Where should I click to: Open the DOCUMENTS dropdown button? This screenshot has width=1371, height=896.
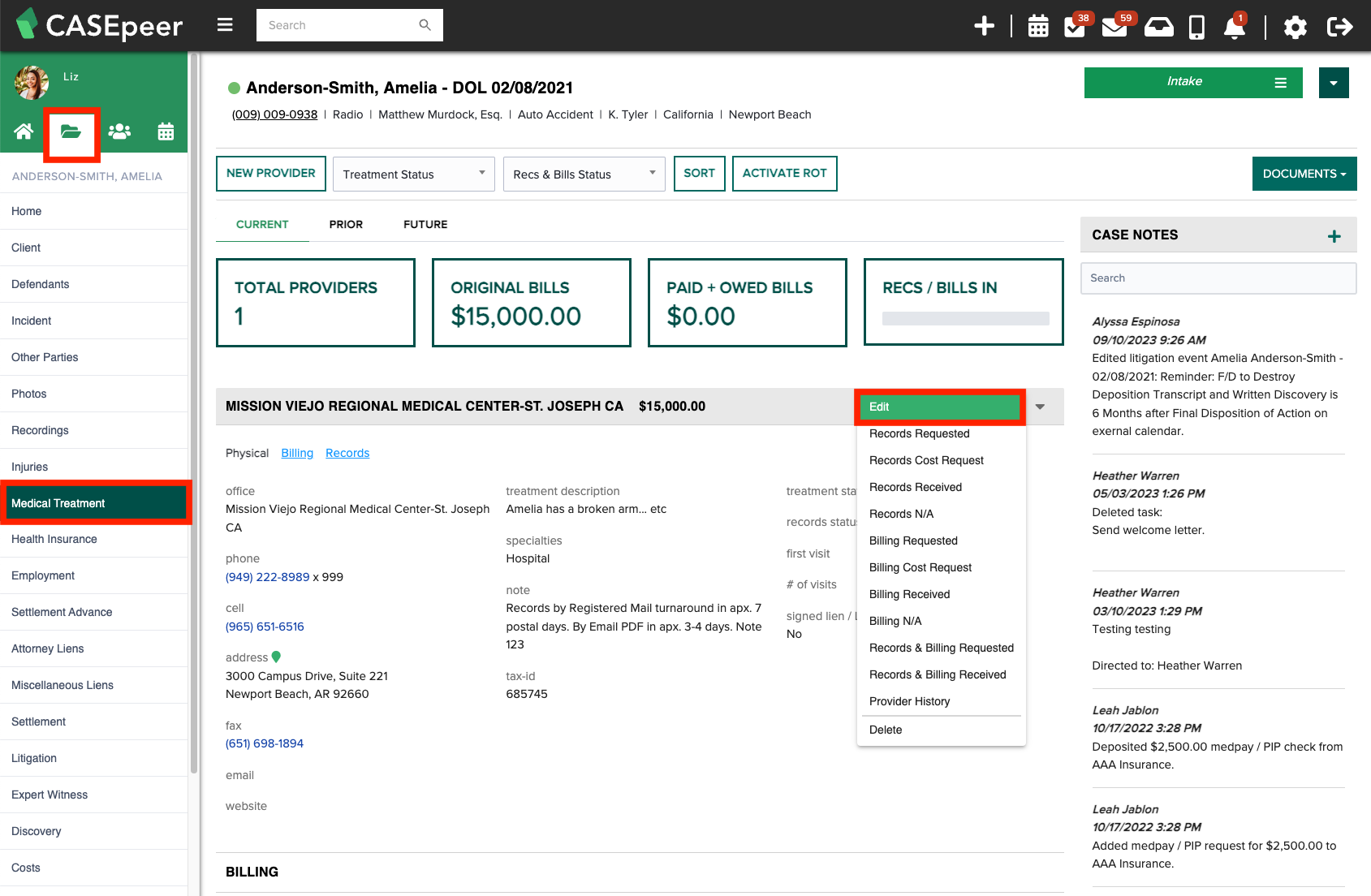click(1304, 174)
